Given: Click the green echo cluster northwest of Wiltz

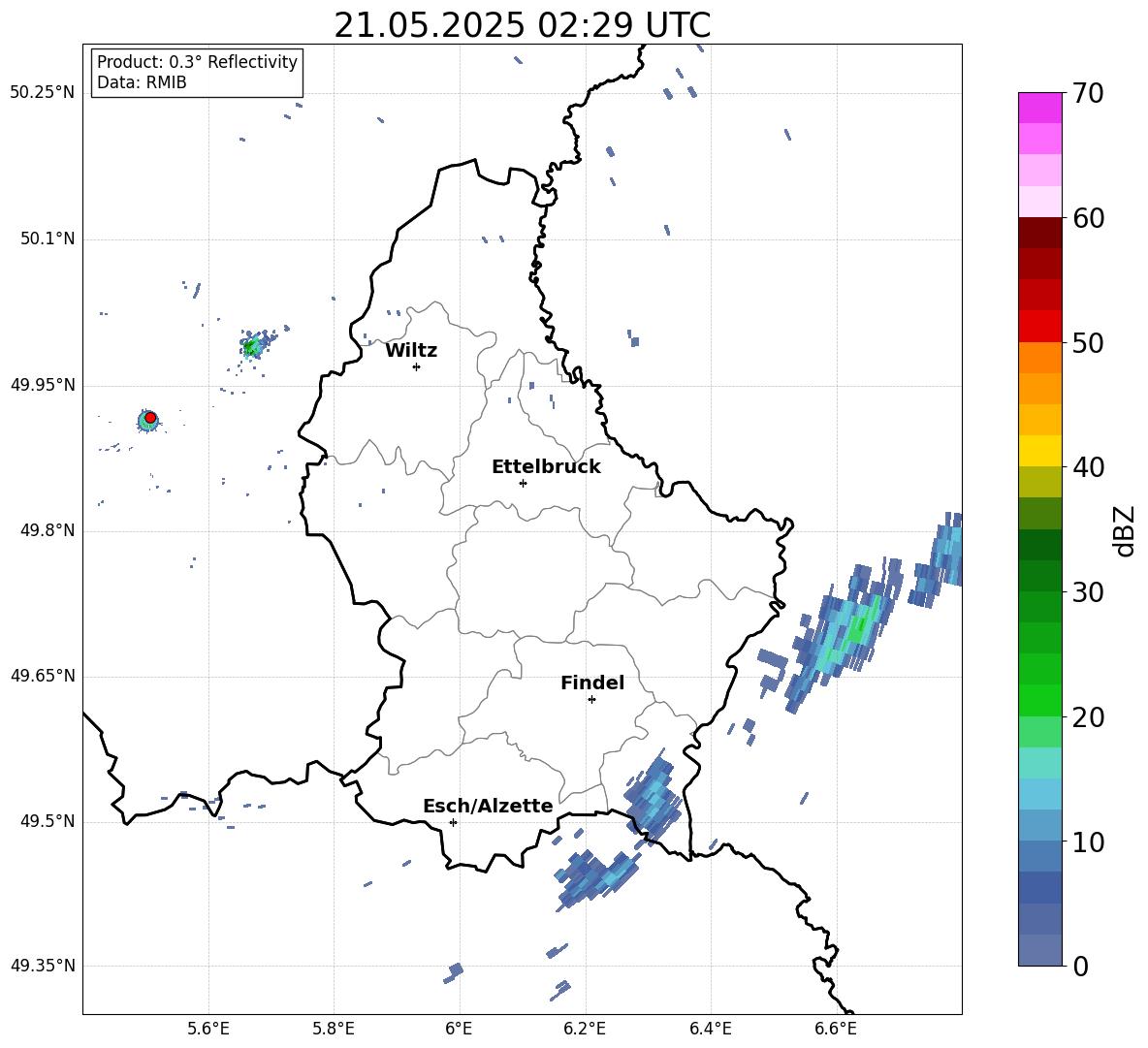Looking at the screenshot, I should [253, 346].
